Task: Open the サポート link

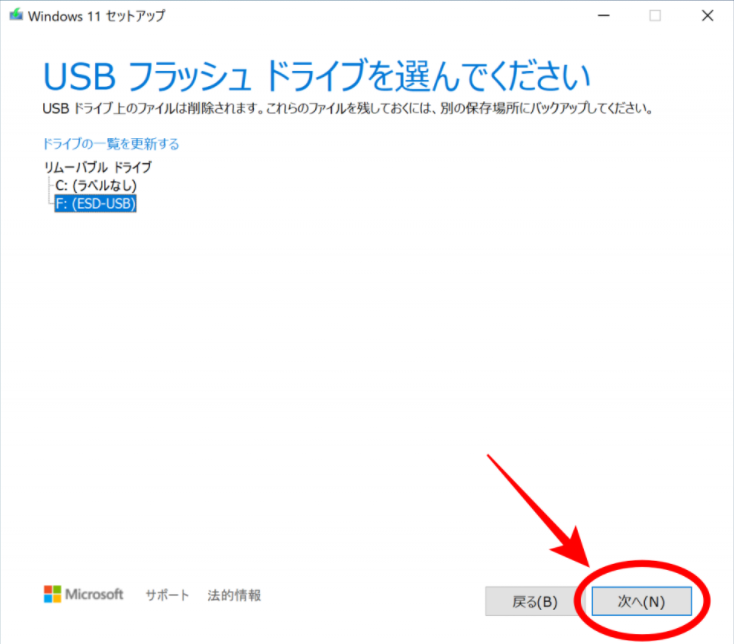Action: tap(167, 595)
